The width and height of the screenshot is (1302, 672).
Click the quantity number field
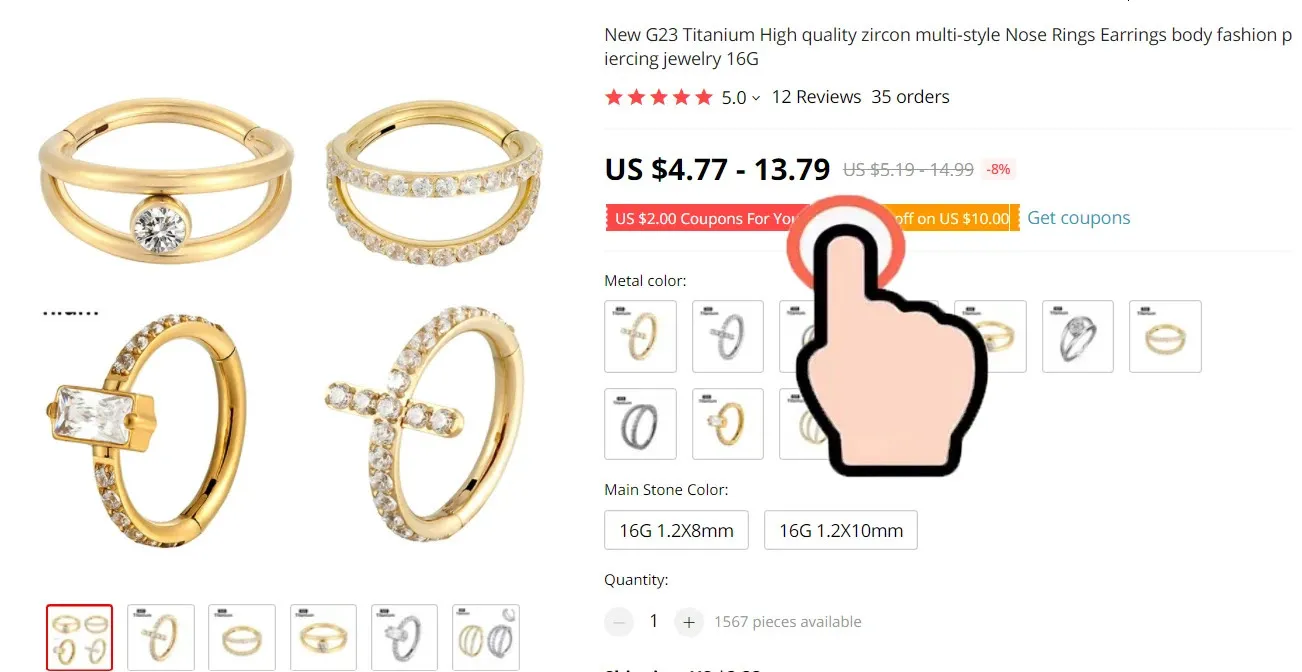coord(654,622)
